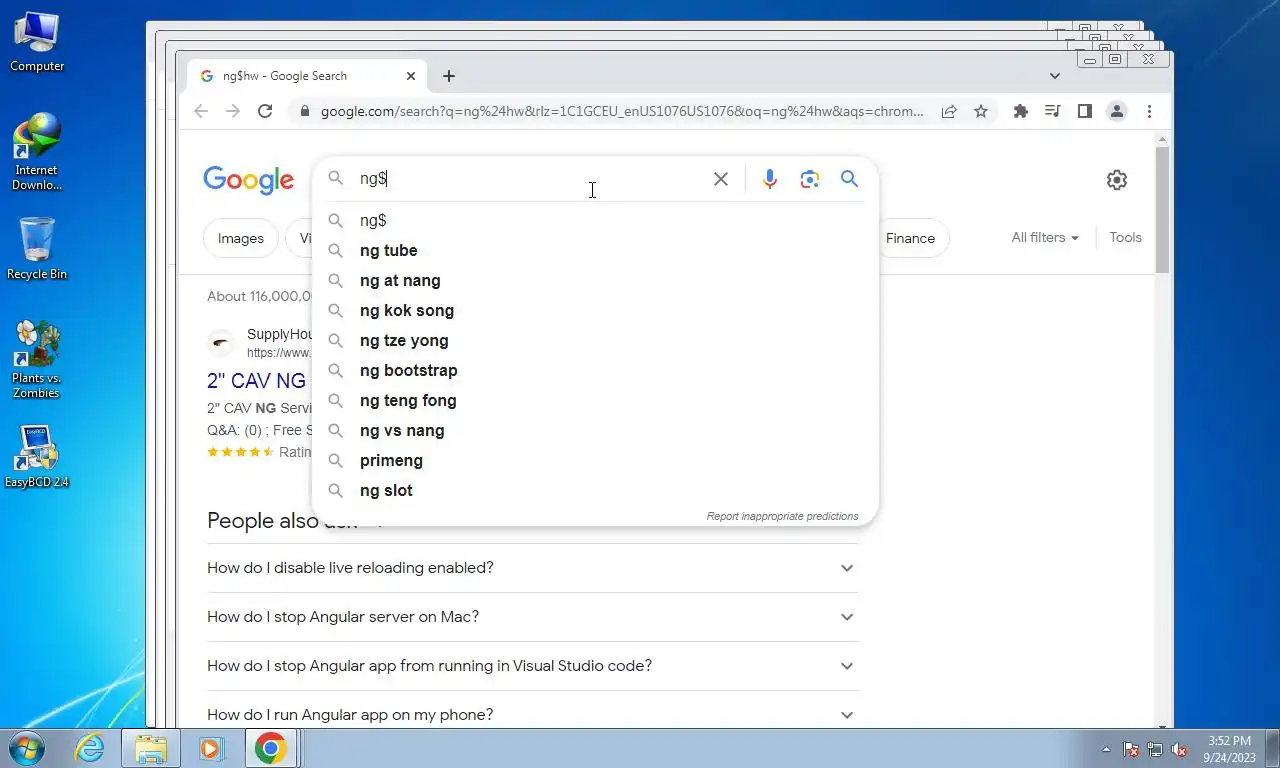Choose suggestion 'ng tze yong'
The image size is (1280, 768).
596,340
